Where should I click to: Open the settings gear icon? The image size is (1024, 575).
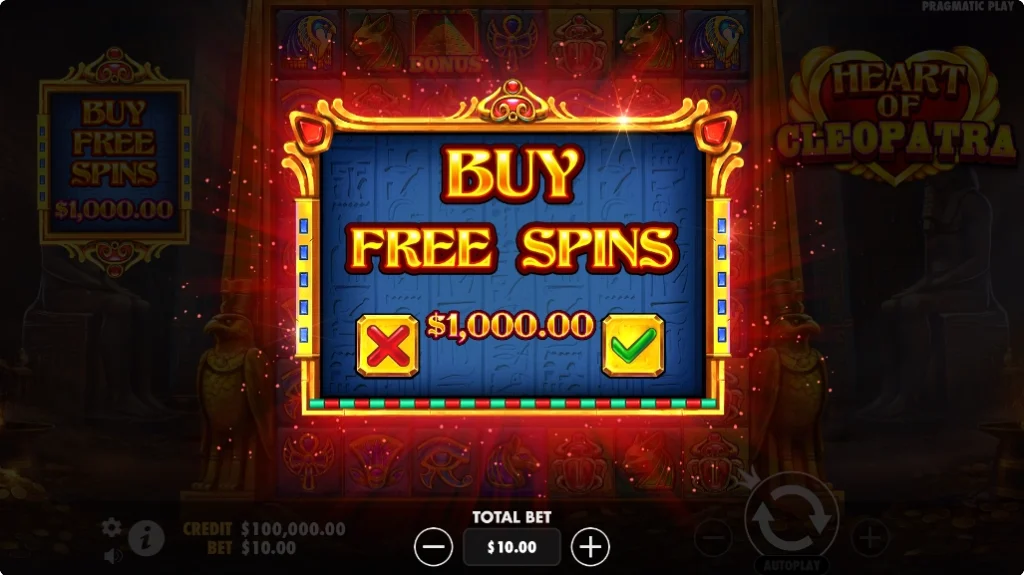112,527
